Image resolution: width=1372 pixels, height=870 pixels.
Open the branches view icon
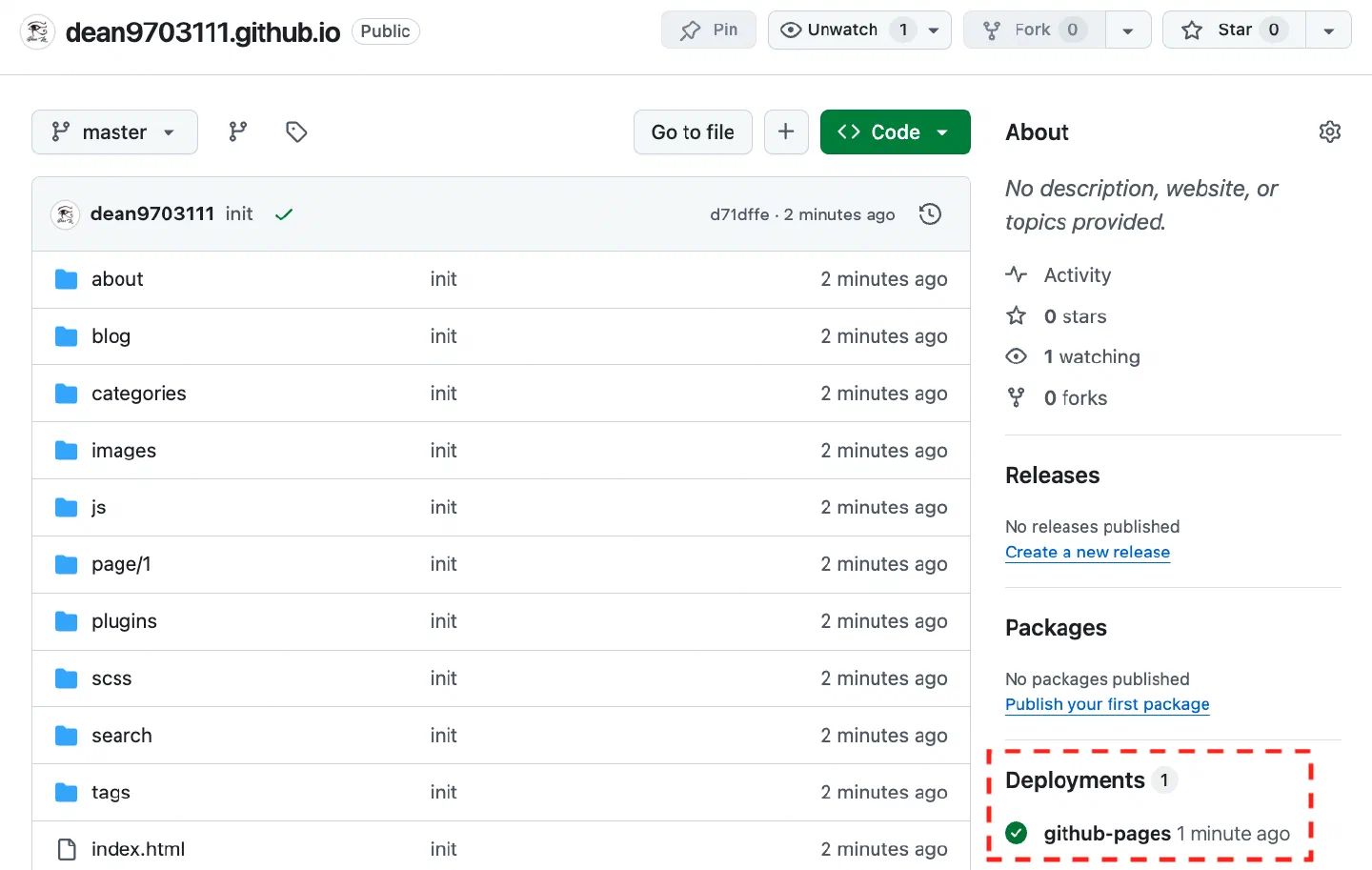pos(238,132)
